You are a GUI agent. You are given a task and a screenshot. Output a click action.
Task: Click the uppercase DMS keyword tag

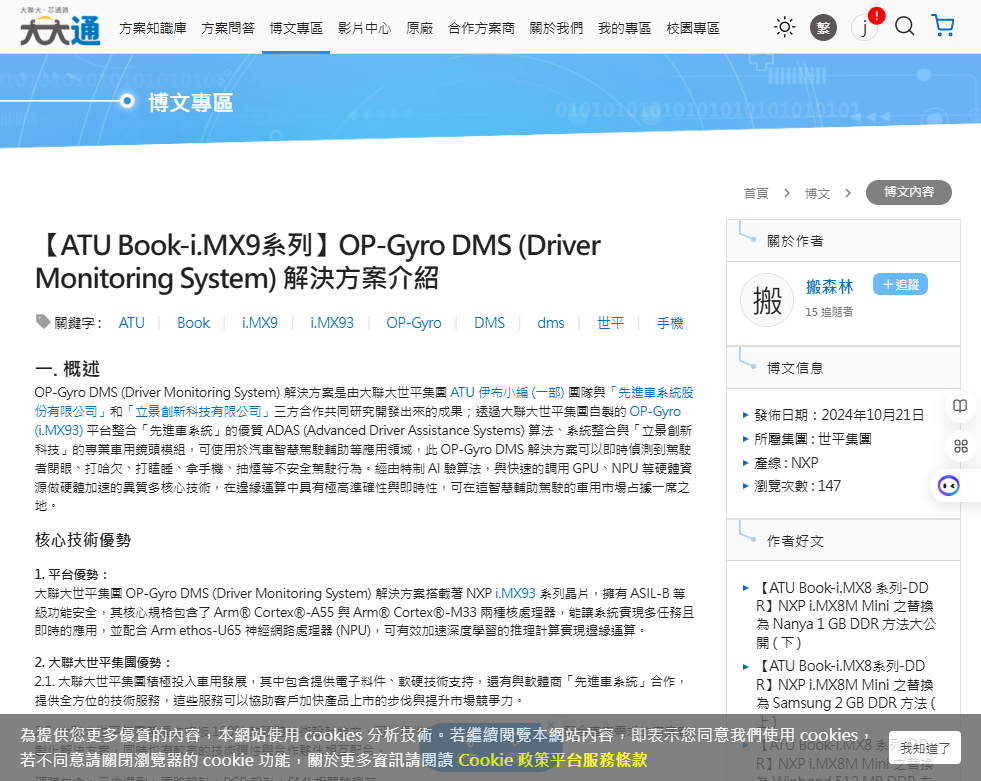click(x=489, y=323)
